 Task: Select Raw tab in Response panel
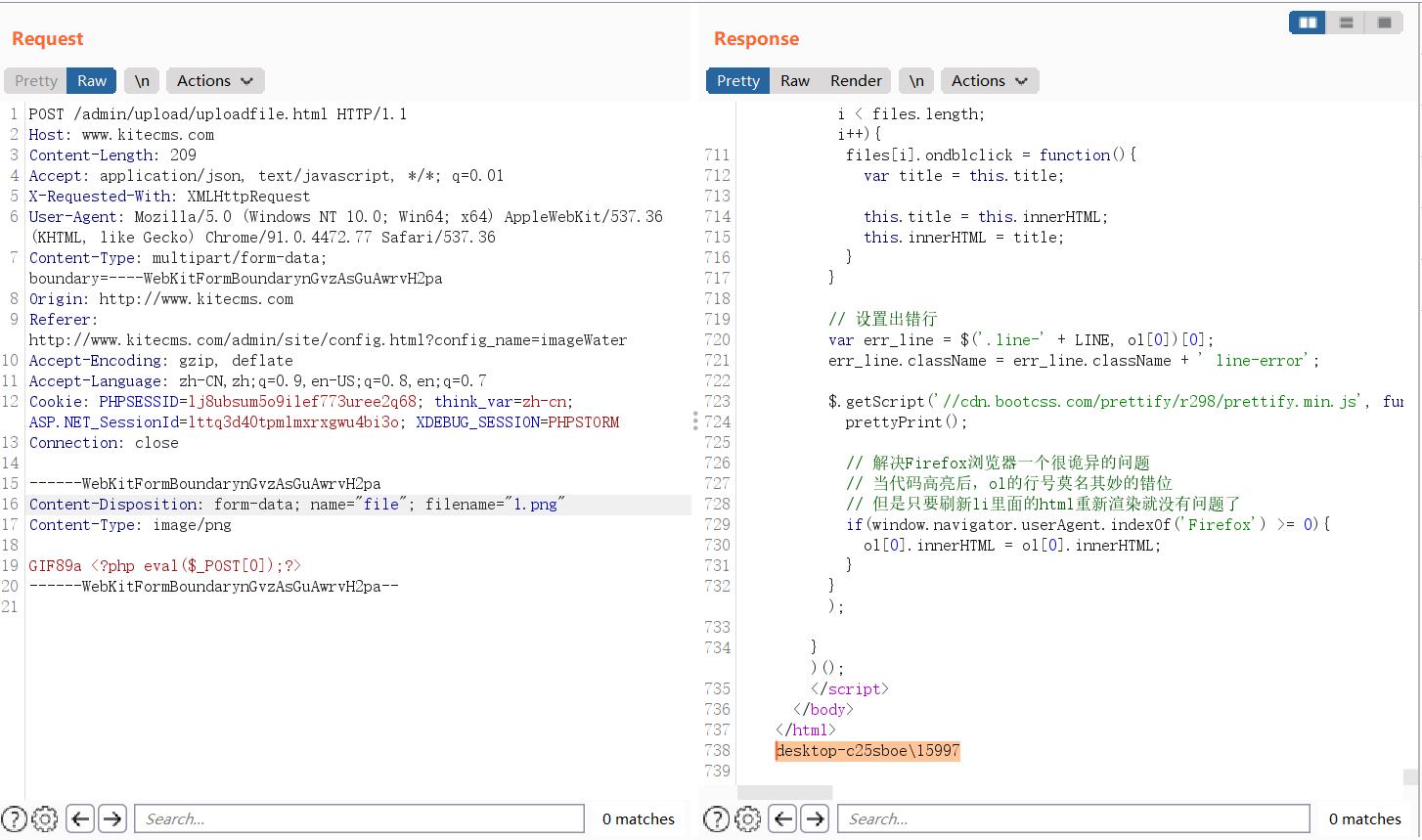[x=795, y=80]
